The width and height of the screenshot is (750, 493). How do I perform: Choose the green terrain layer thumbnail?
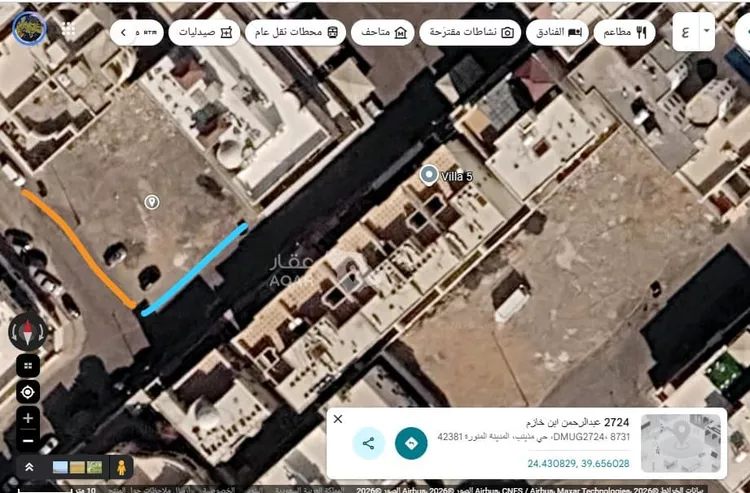pyautogui.click(x=94, y=467)
